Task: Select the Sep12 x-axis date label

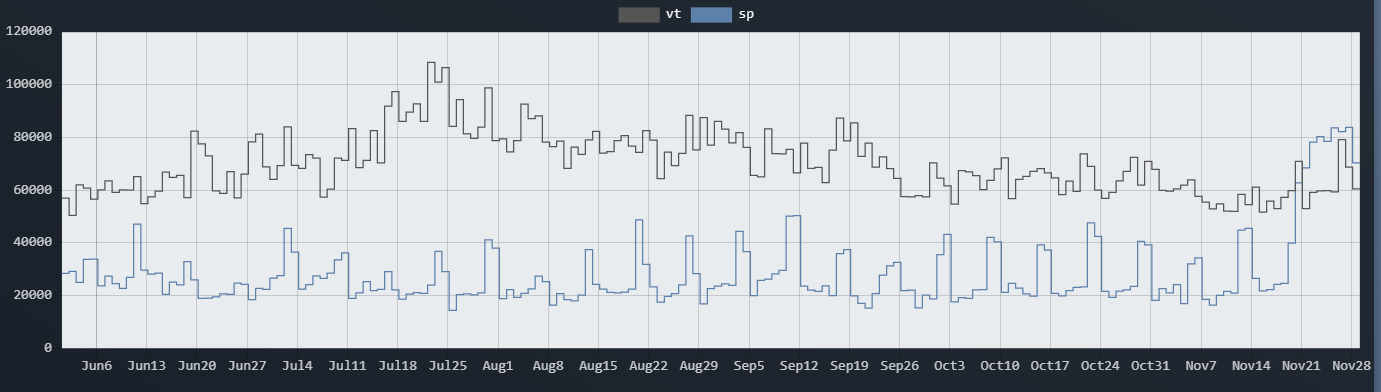Action: [799, 366]
